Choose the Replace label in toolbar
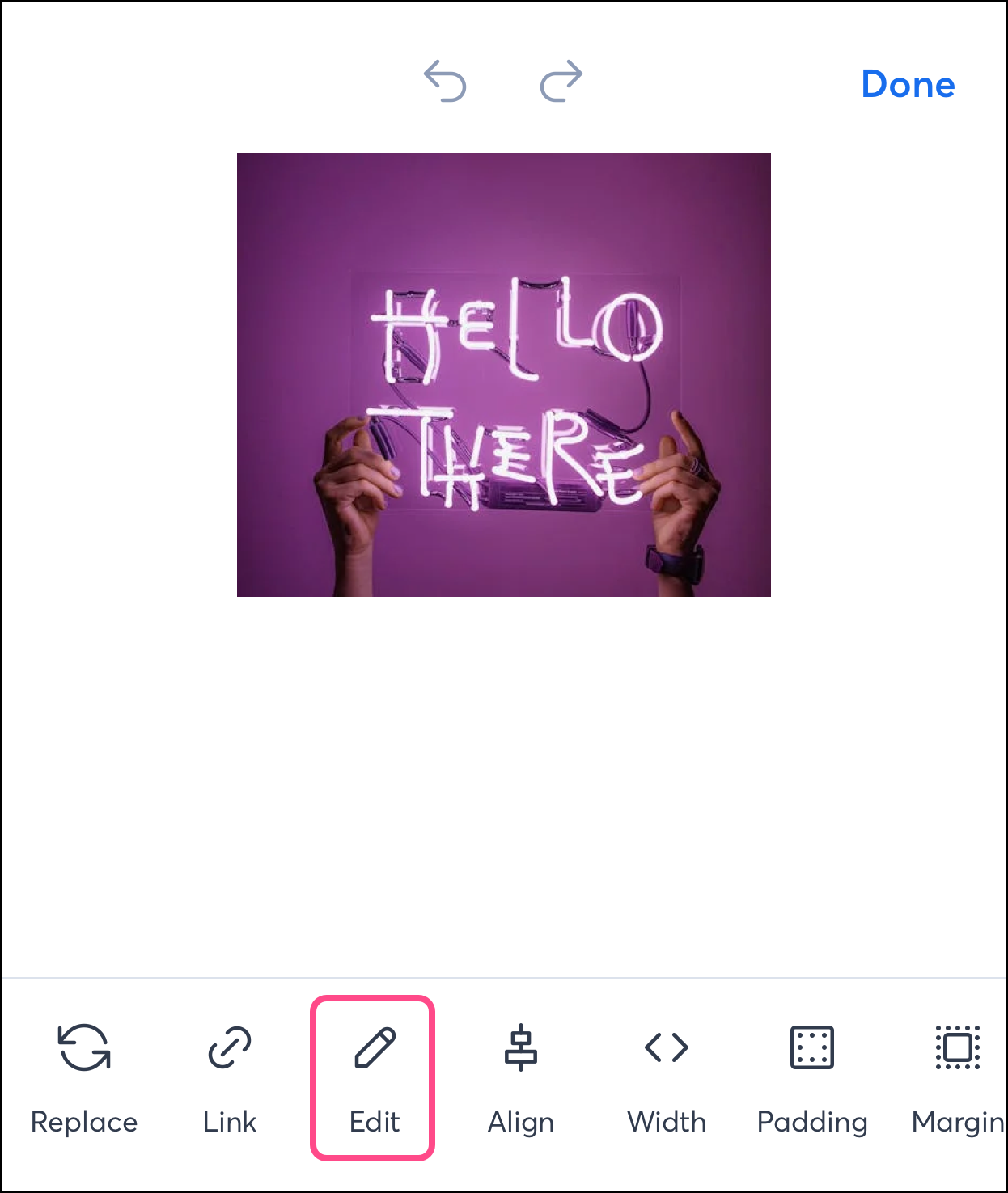Image resolution: width=1008 pixels, height=1193 pixels. click(x=84, y=1123)
